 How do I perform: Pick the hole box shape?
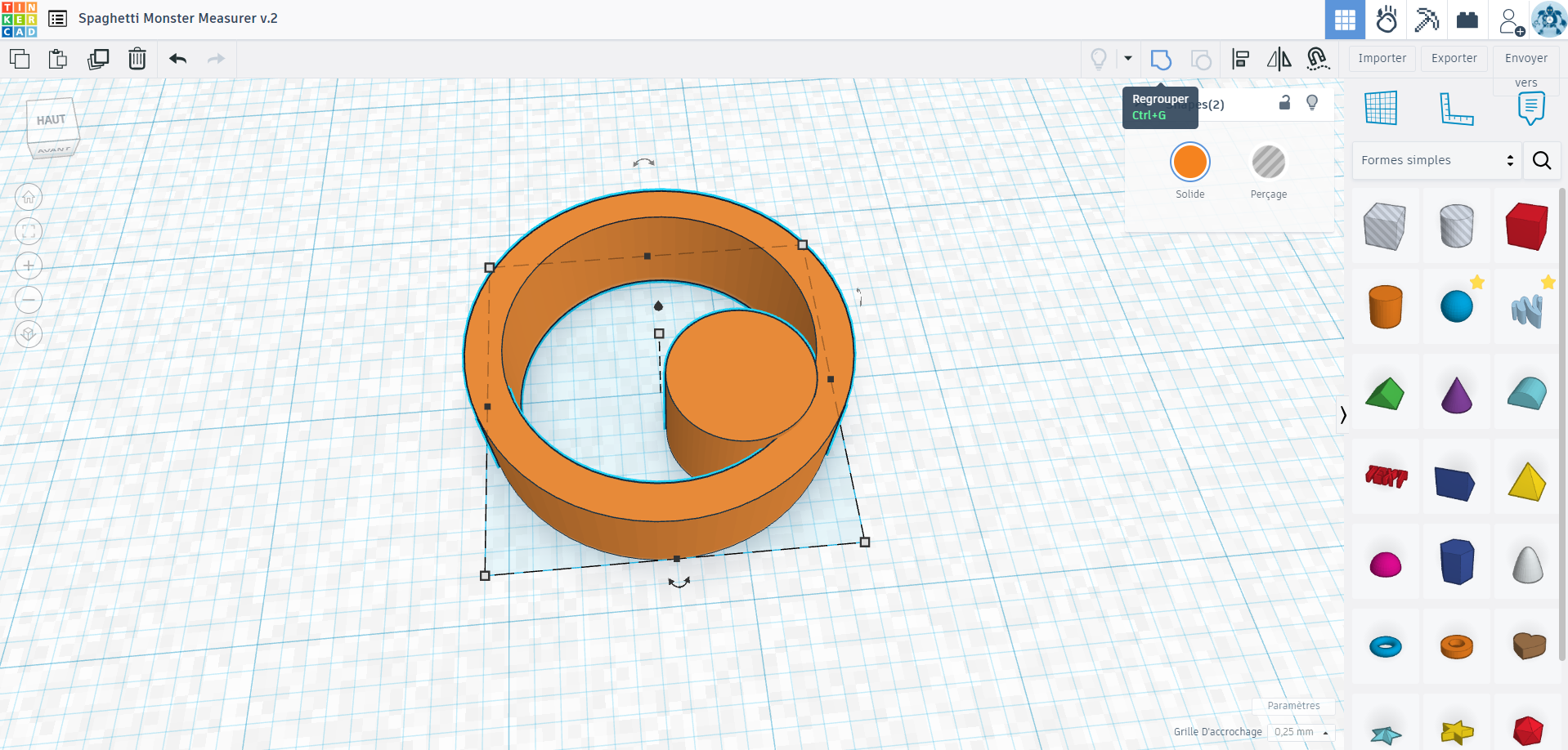coord(1385,225)
